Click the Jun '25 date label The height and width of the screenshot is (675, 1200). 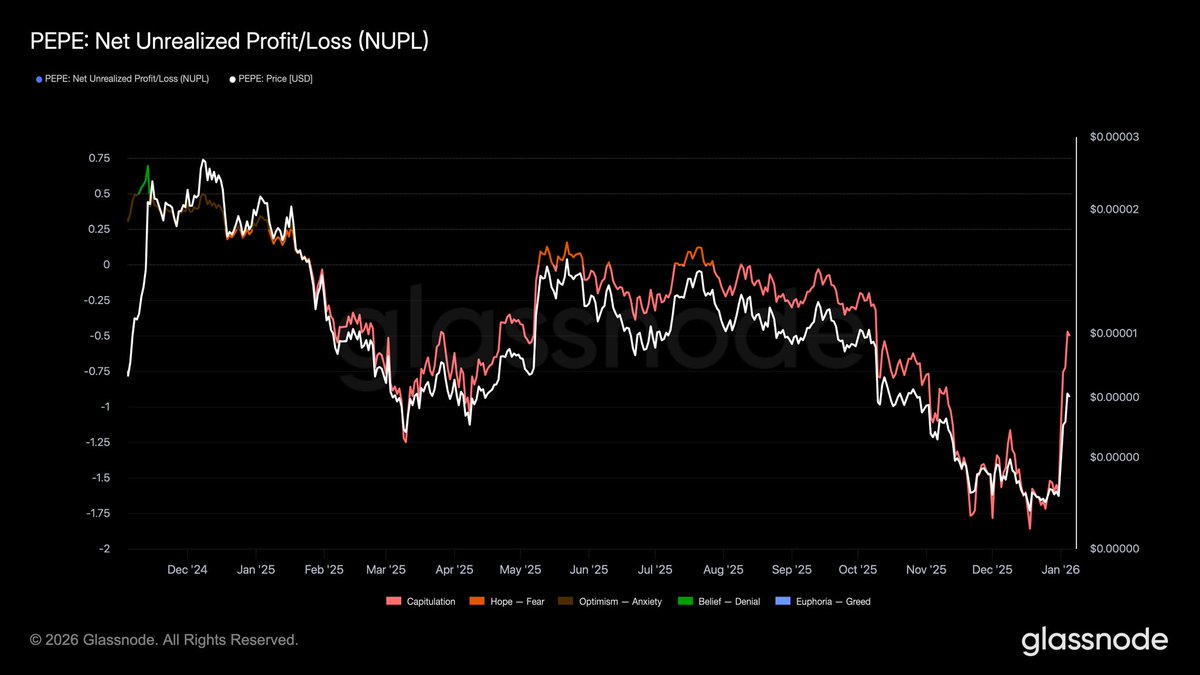[589, 570]
